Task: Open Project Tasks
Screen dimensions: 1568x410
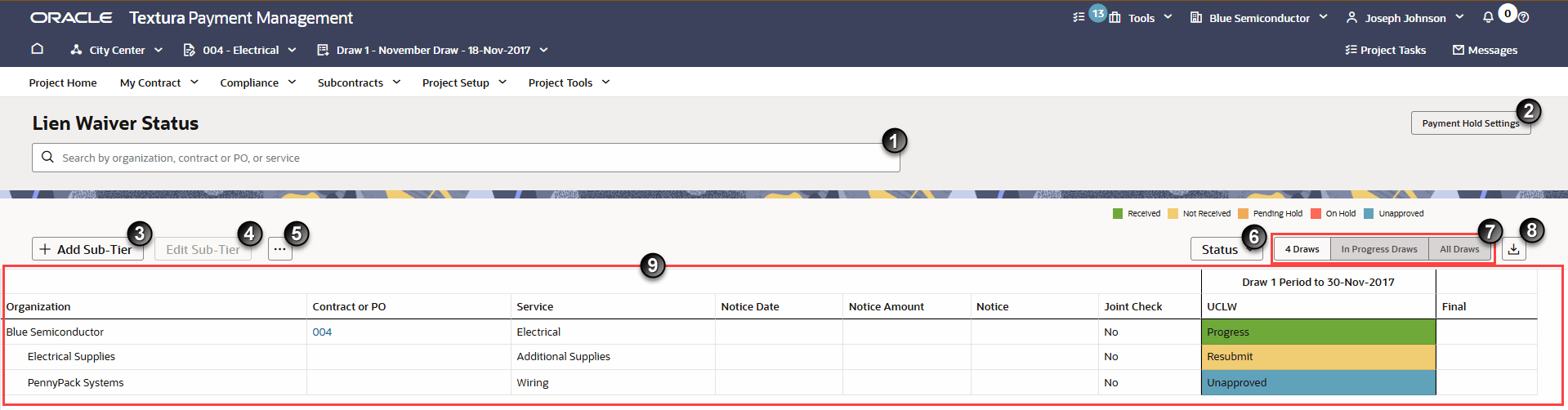Action: [x=1385, y=50]
